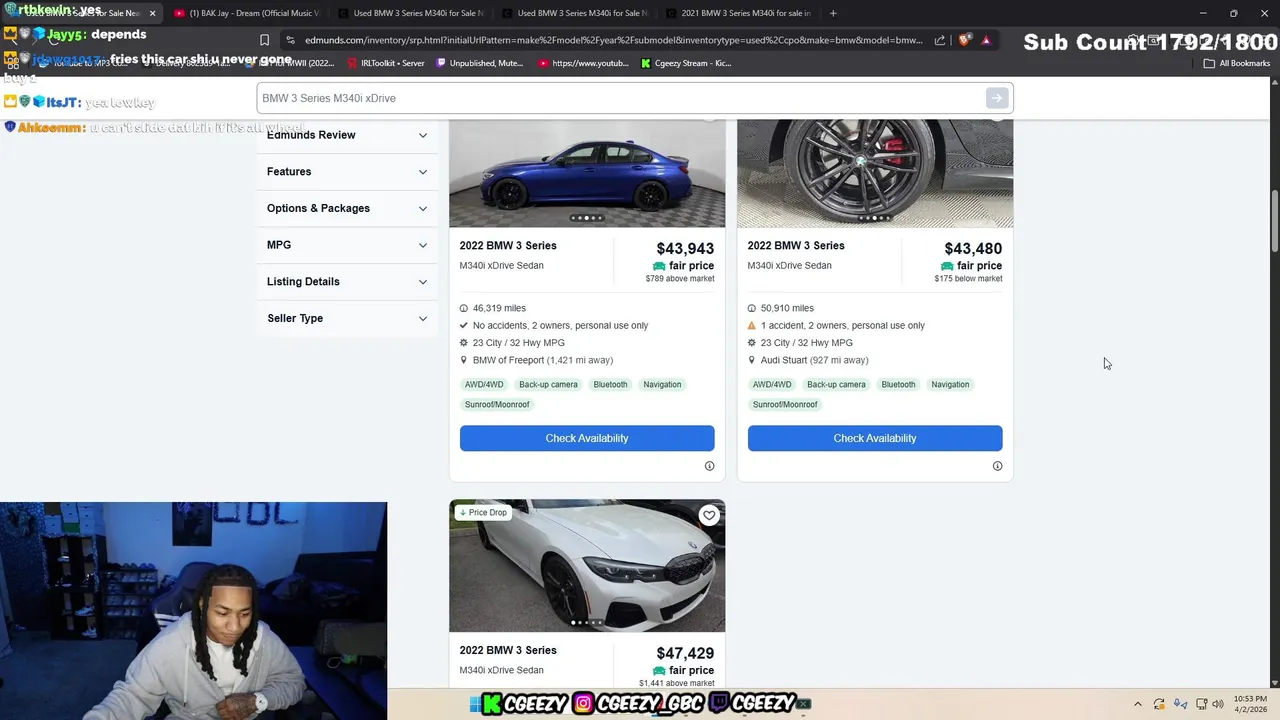Click "Audi Stuart" dealer name
This screenshot has width=1280, height=720.
[x=784, y=360]
